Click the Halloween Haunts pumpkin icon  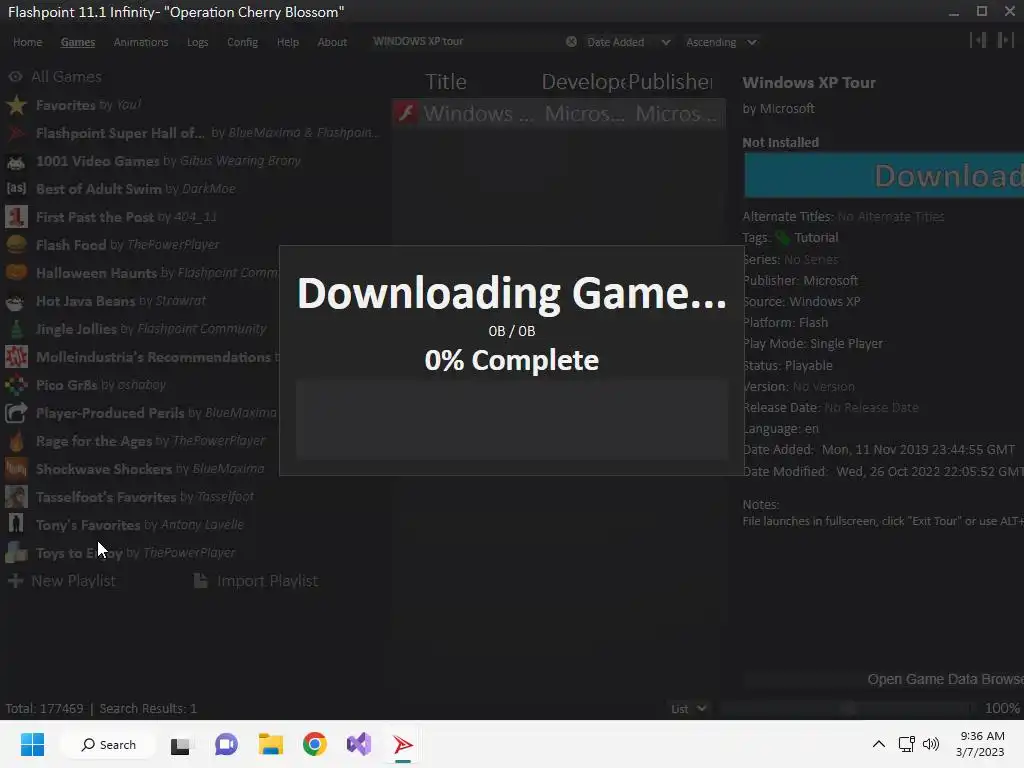[16, 273]
